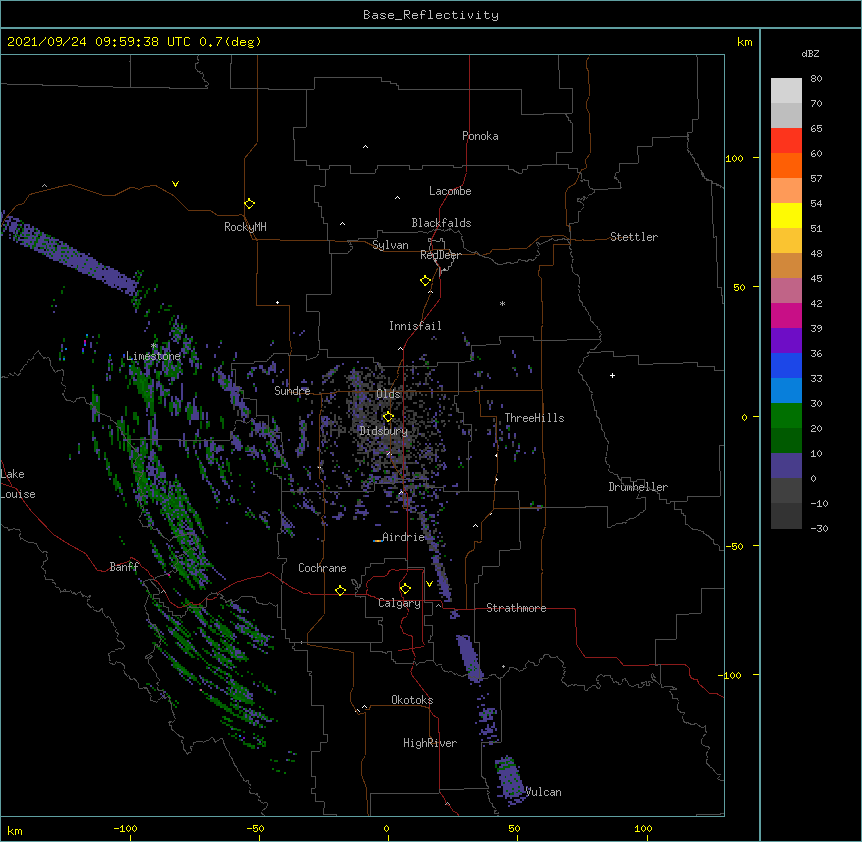Click the Didsbury label
Screen dimensions: 862x842
click(x=383, y=431)
